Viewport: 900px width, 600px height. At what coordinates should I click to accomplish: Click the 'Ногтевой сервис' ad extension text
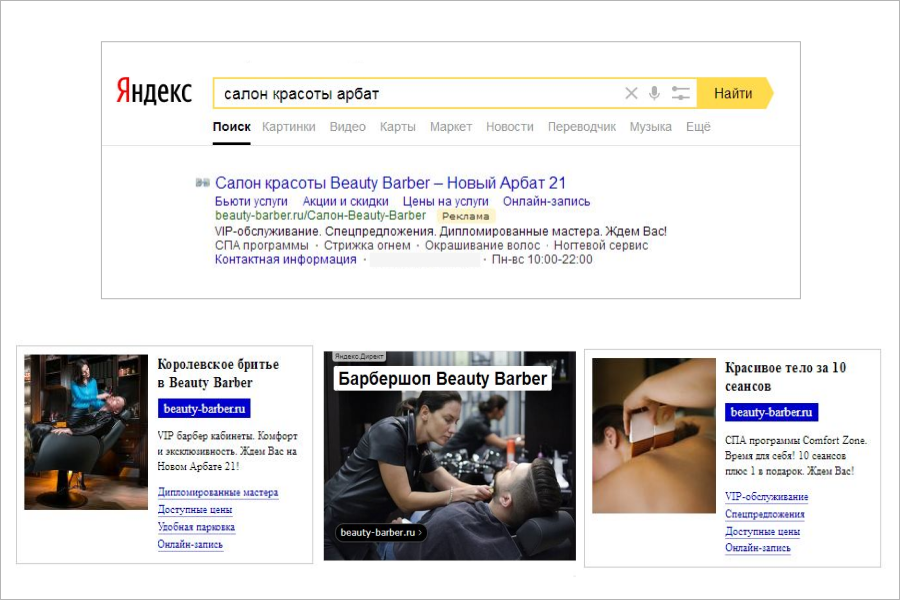[x=601, y=246]
